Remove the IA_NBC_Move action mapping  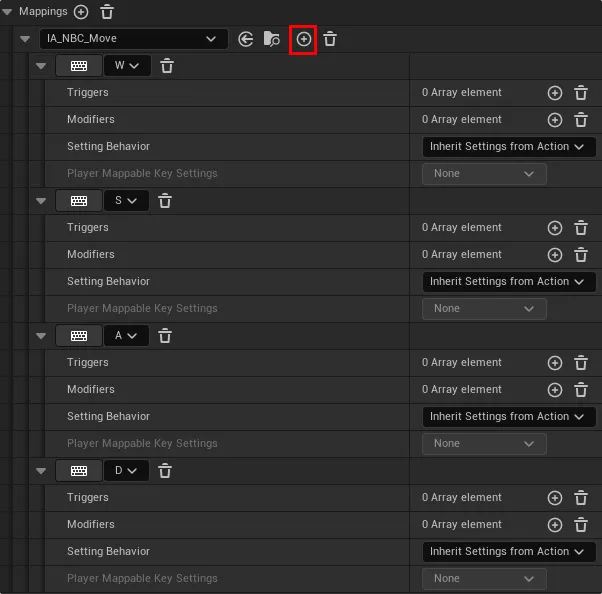330,39
